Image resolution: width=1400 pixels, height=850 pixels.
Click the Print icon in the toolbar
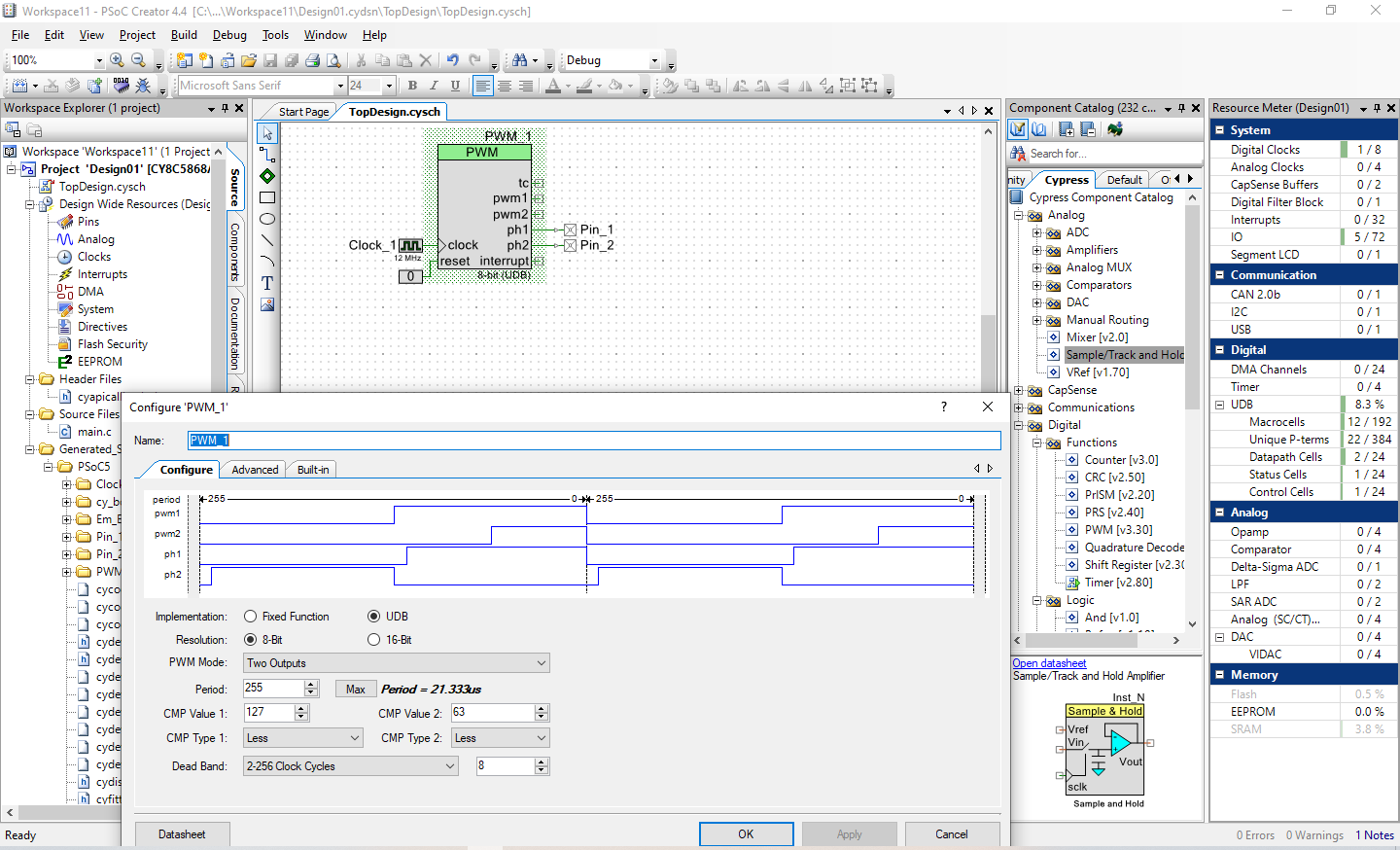point(312,60)
